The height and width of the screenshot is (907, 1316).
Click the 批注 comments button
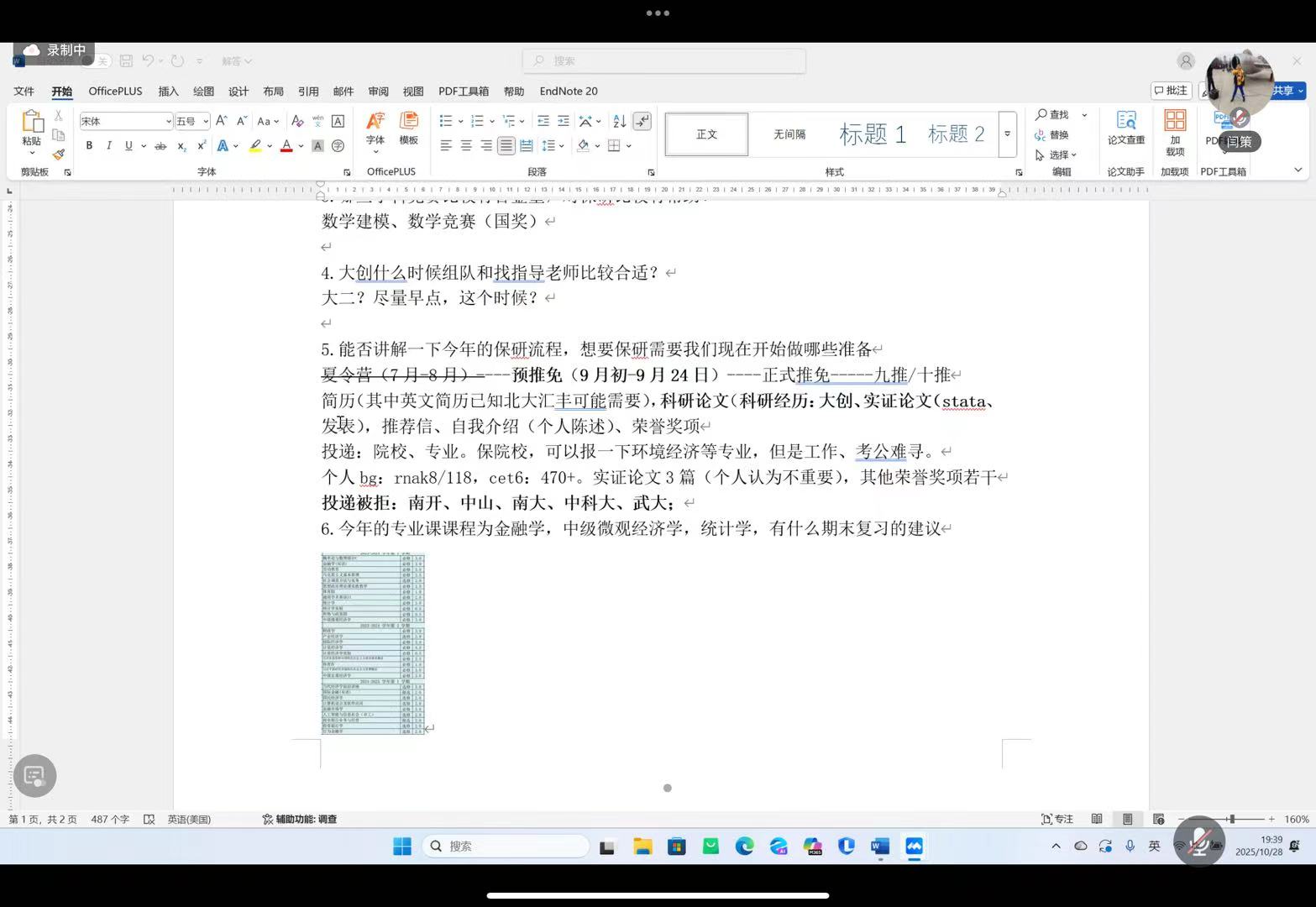pos(1171,91)
